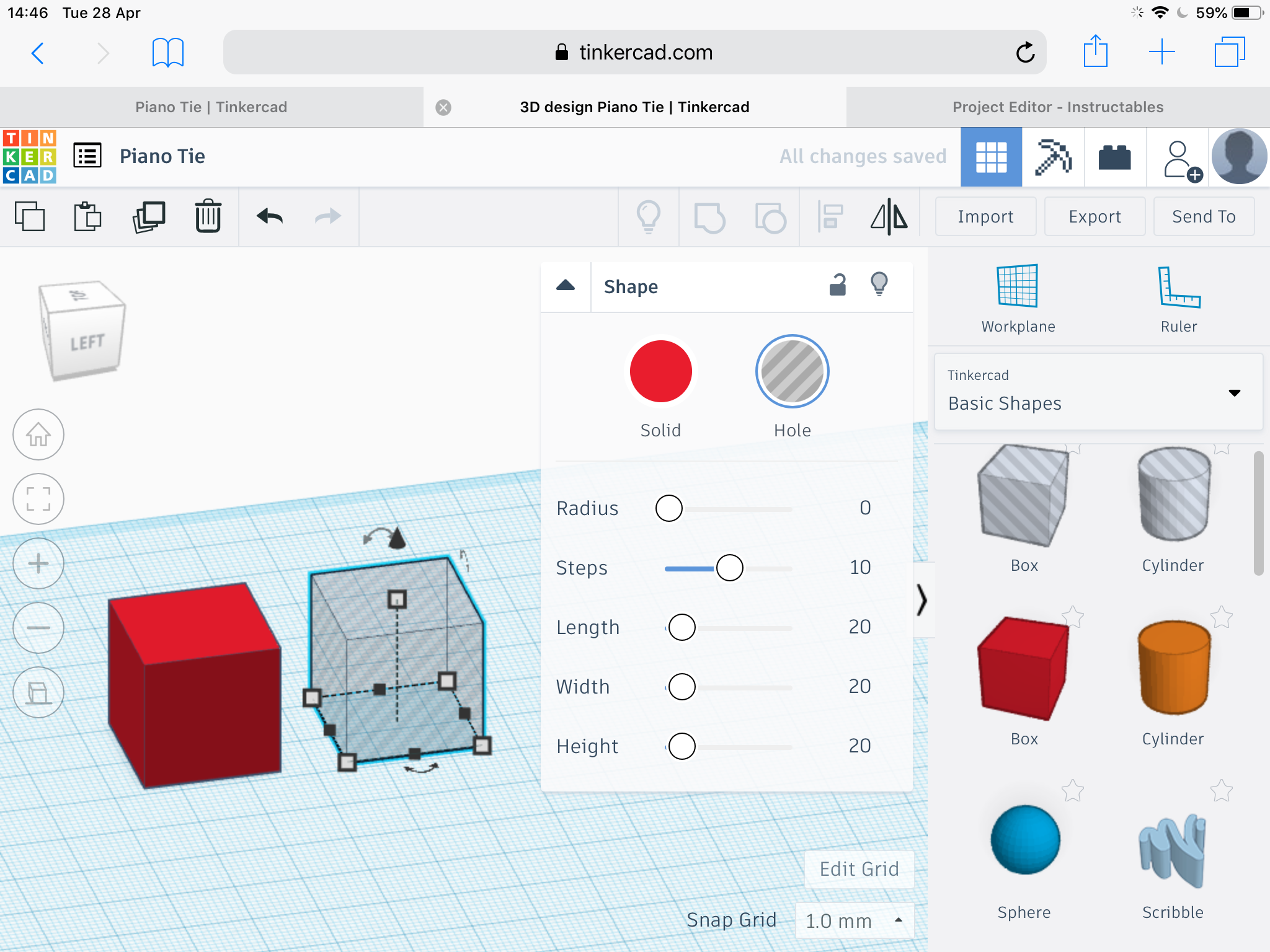Favorite the Sphere star

(x=1073, y=790)
